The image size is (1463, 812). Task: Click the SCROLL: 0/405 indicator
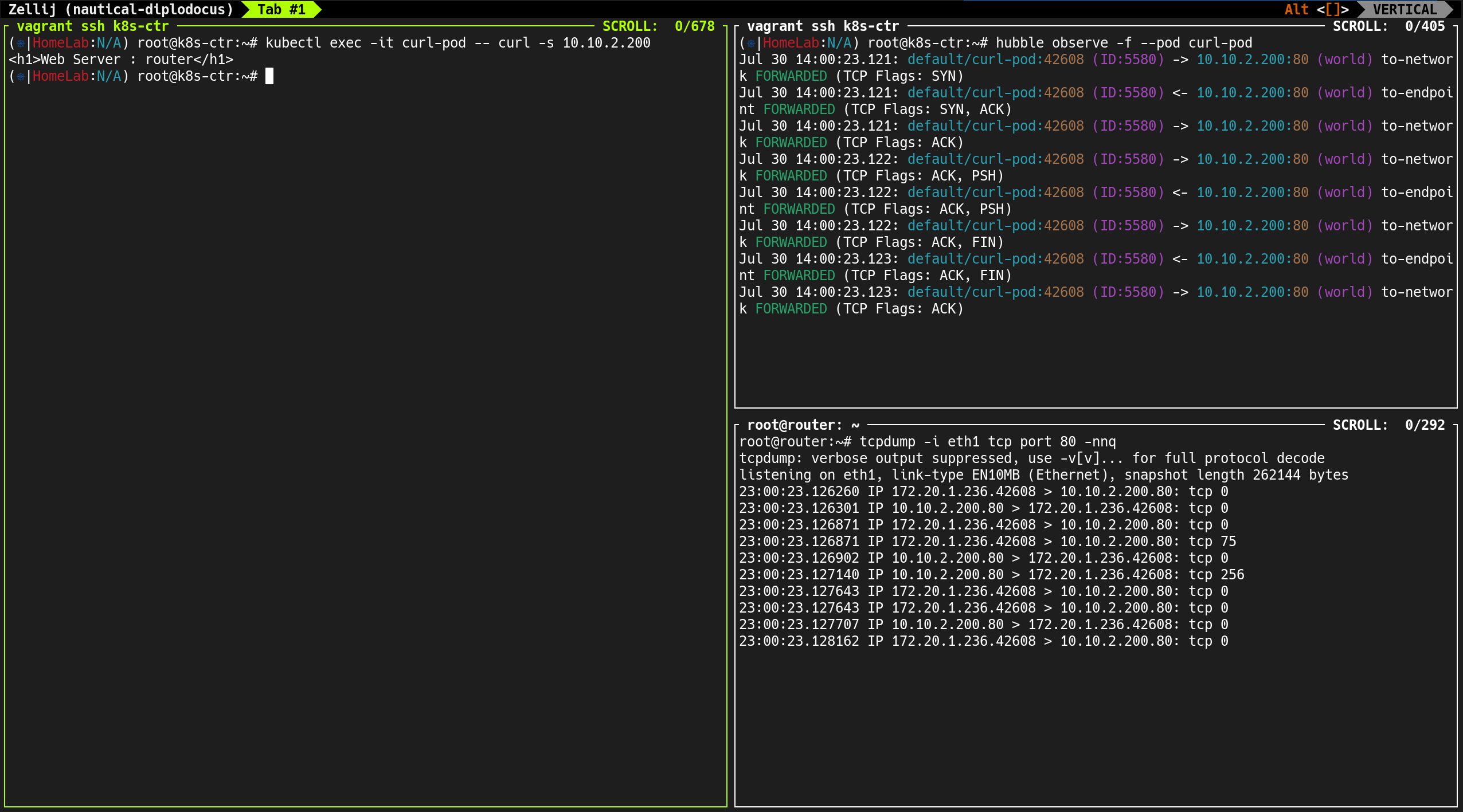click(x=1388, y=26)
